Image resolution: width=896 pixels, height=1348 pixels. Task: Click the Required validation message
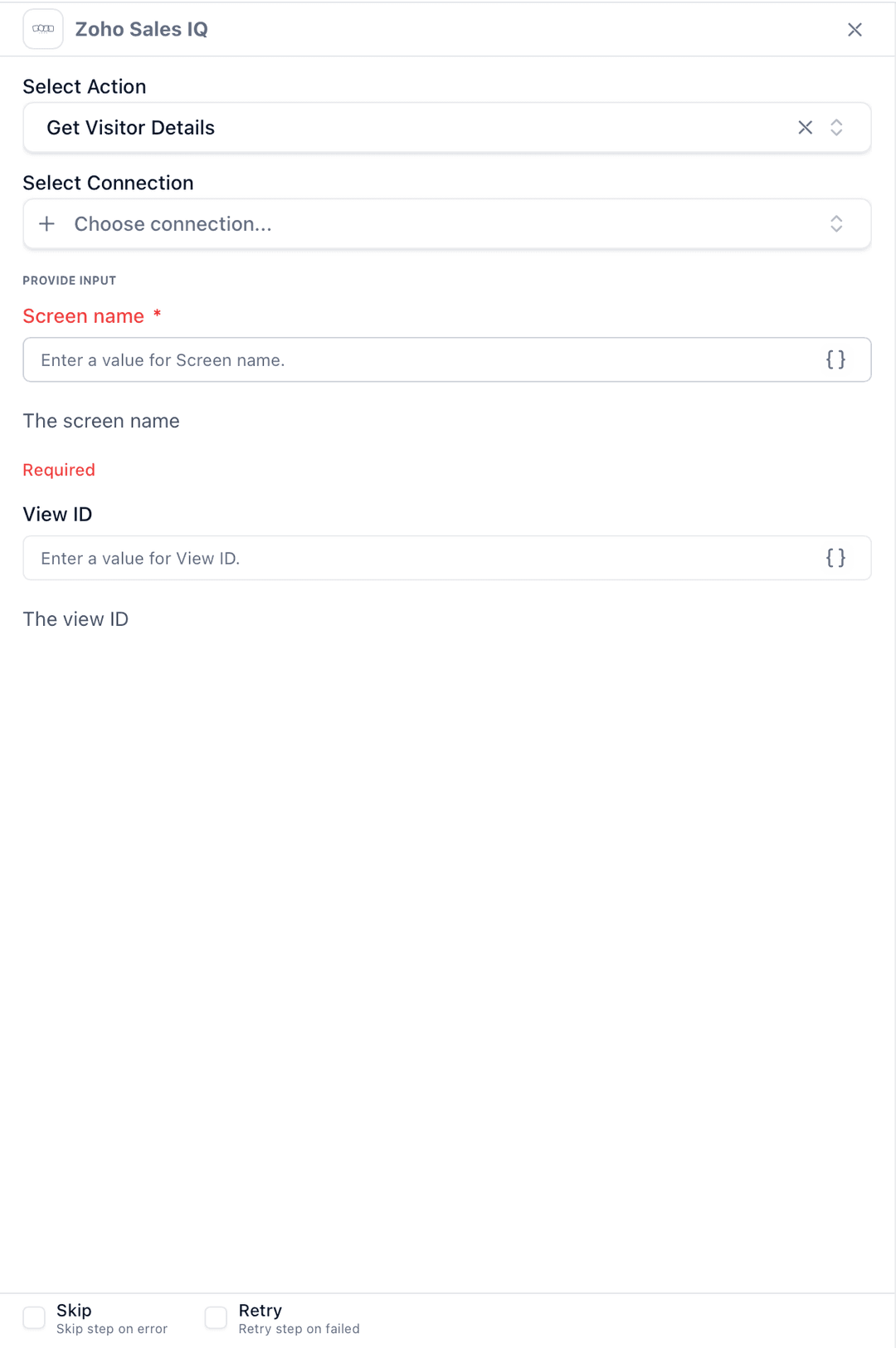click(58, 470)
